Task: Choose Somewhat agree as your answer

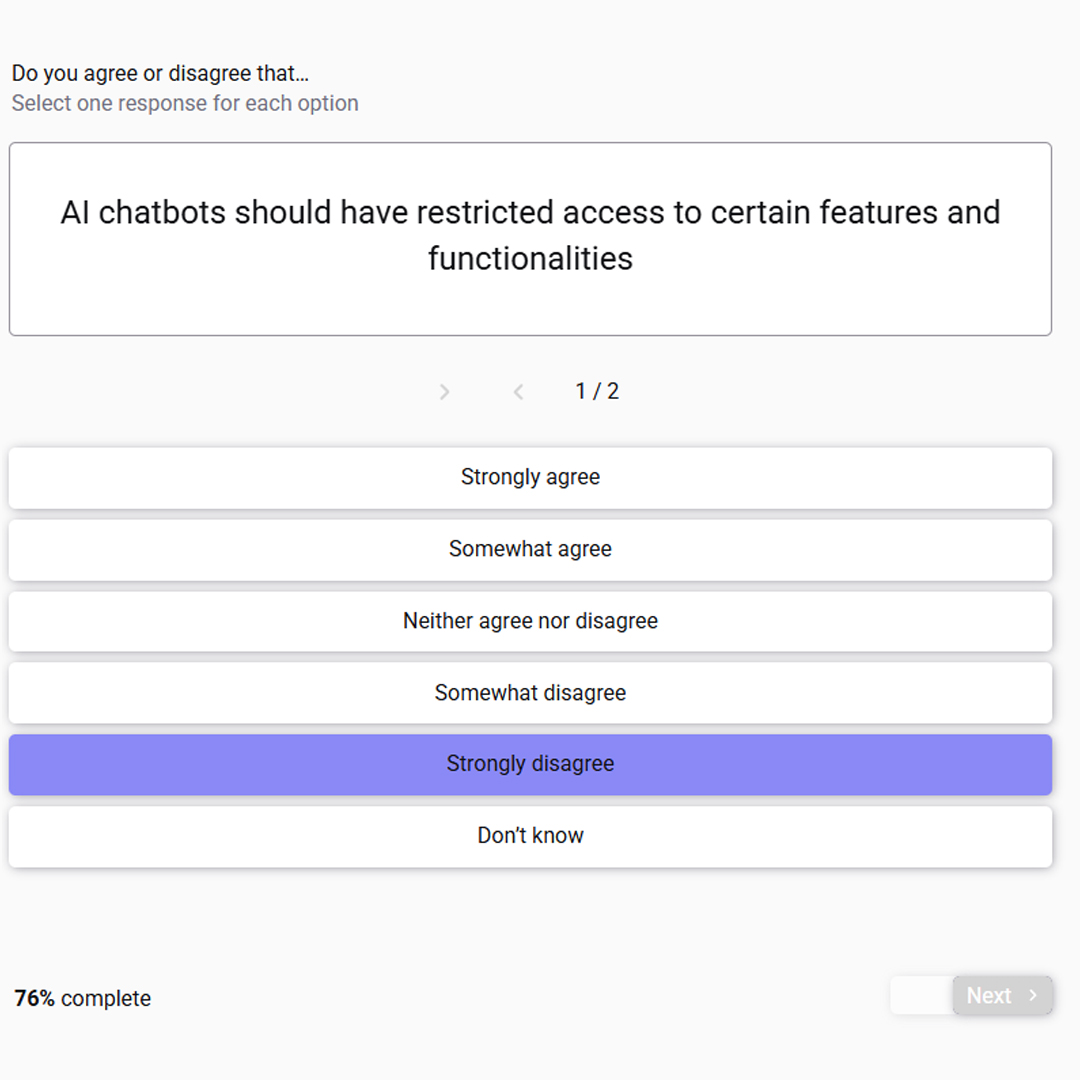Action: tap(530, 550)
